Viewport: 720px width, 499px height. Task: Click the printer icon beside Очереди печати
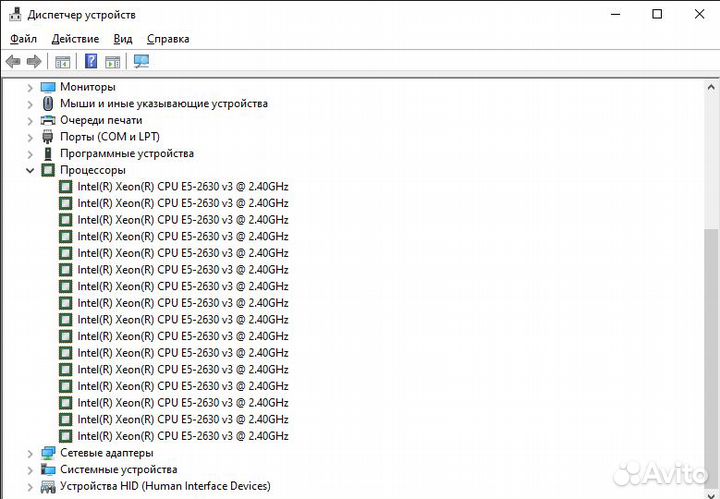(48, 120)
